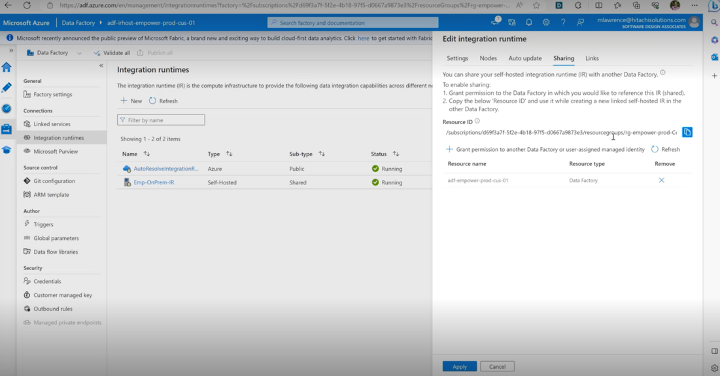Screen dimensions: 720x376
Task: Open settings gear in Azure header
Action: pos(546,22)
